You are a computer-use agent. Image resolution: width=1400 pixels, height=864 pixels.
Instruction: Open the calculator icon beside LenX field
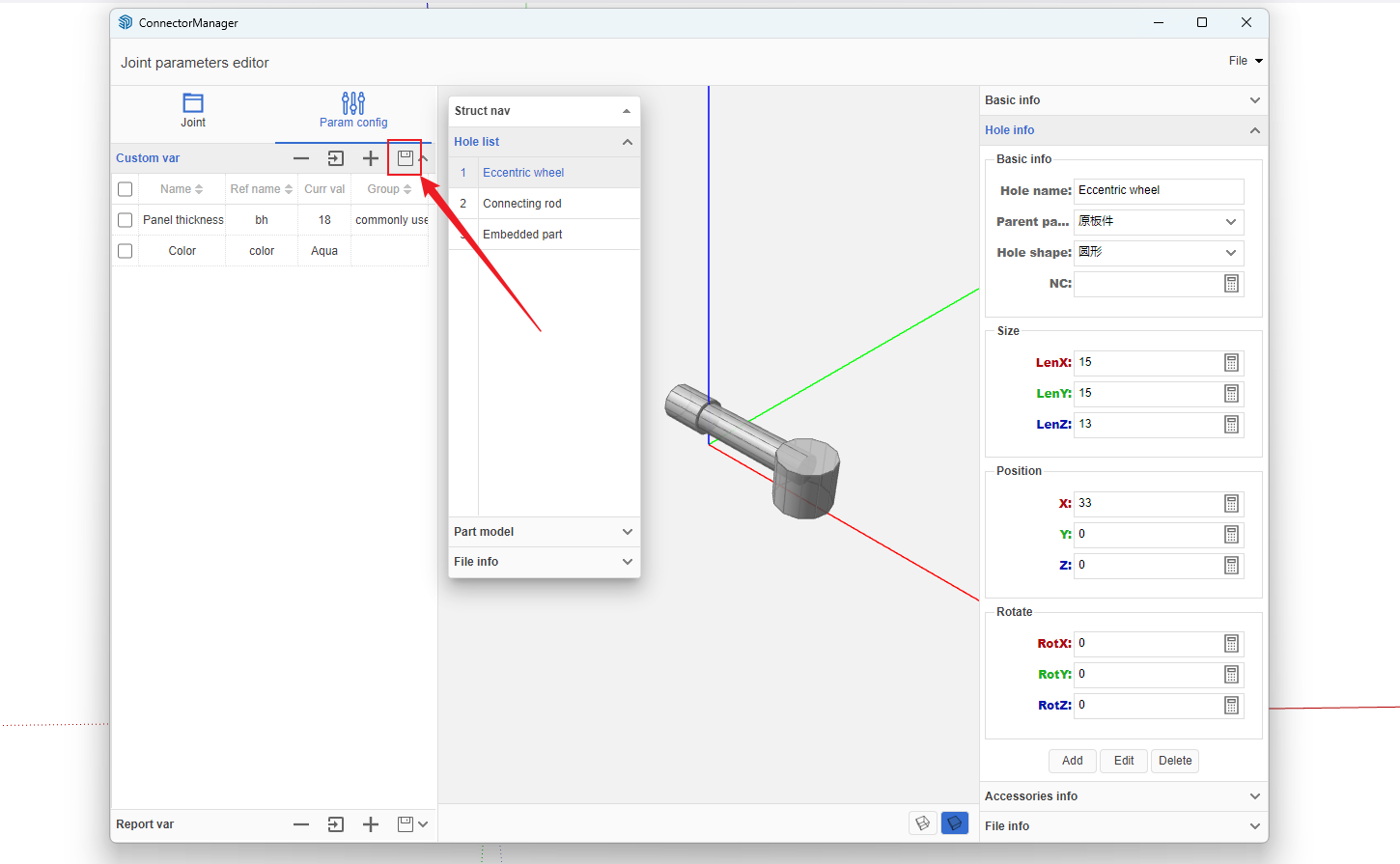tap(1231, 363)
